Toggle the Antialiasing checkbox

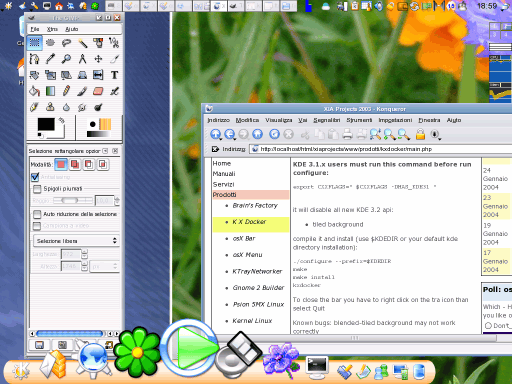click(35, 177)
